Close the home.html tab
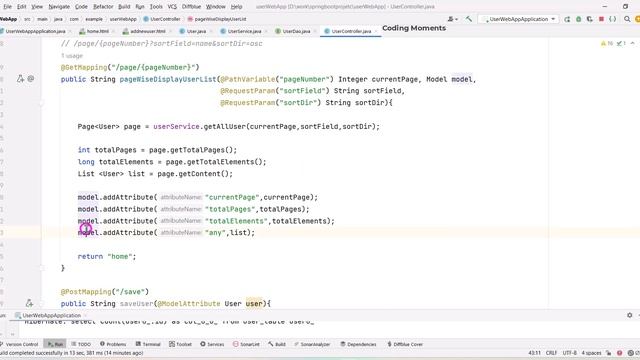The width and height of the screenshot is (640, 360). 113,31
